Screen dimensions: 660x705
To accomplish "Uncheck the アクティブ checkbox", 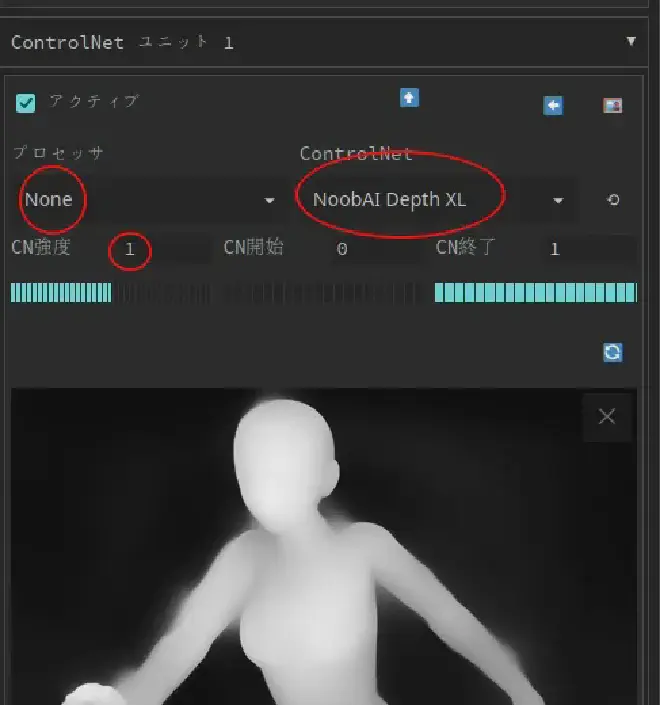I will [26, 103].
